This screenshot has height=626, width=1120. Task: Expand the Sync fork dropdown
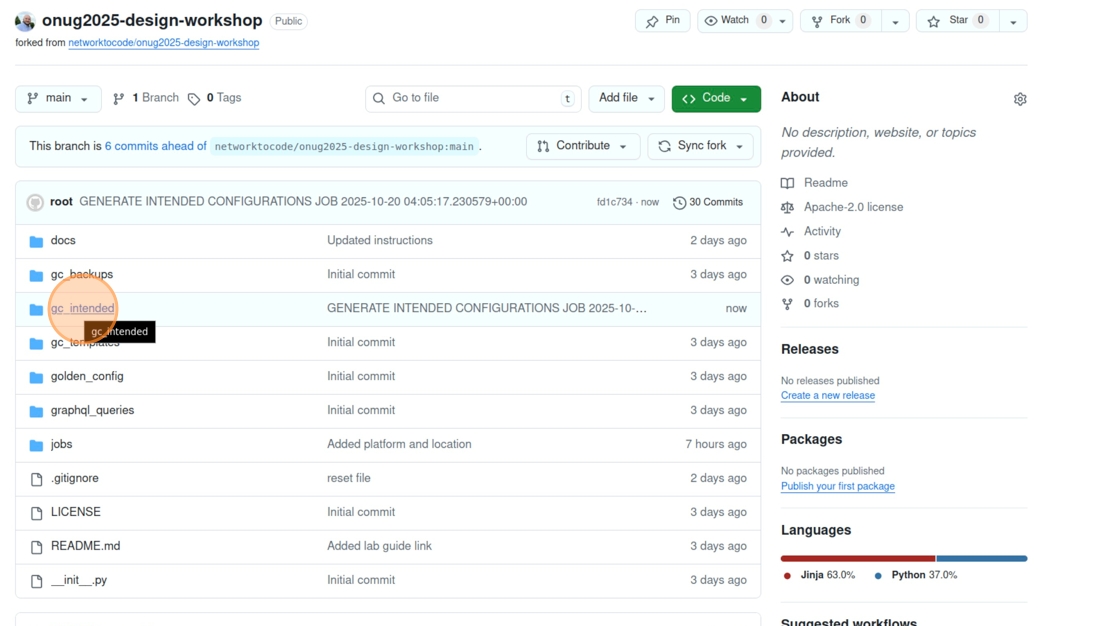point(700,146)
